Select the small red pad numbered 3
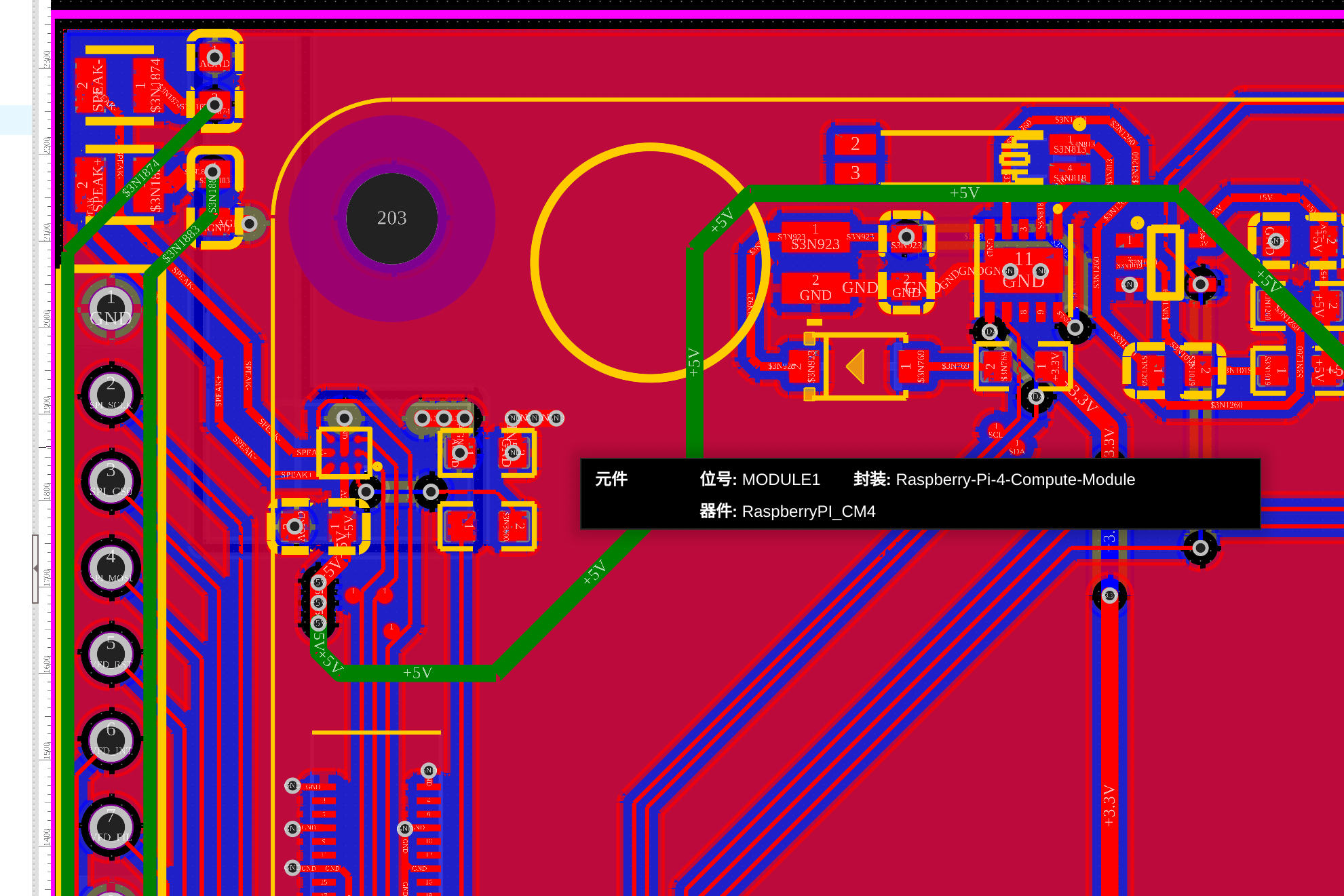The width and height of the screenshot is (1344, 896). pyautogui.click(x=855, y=173)
